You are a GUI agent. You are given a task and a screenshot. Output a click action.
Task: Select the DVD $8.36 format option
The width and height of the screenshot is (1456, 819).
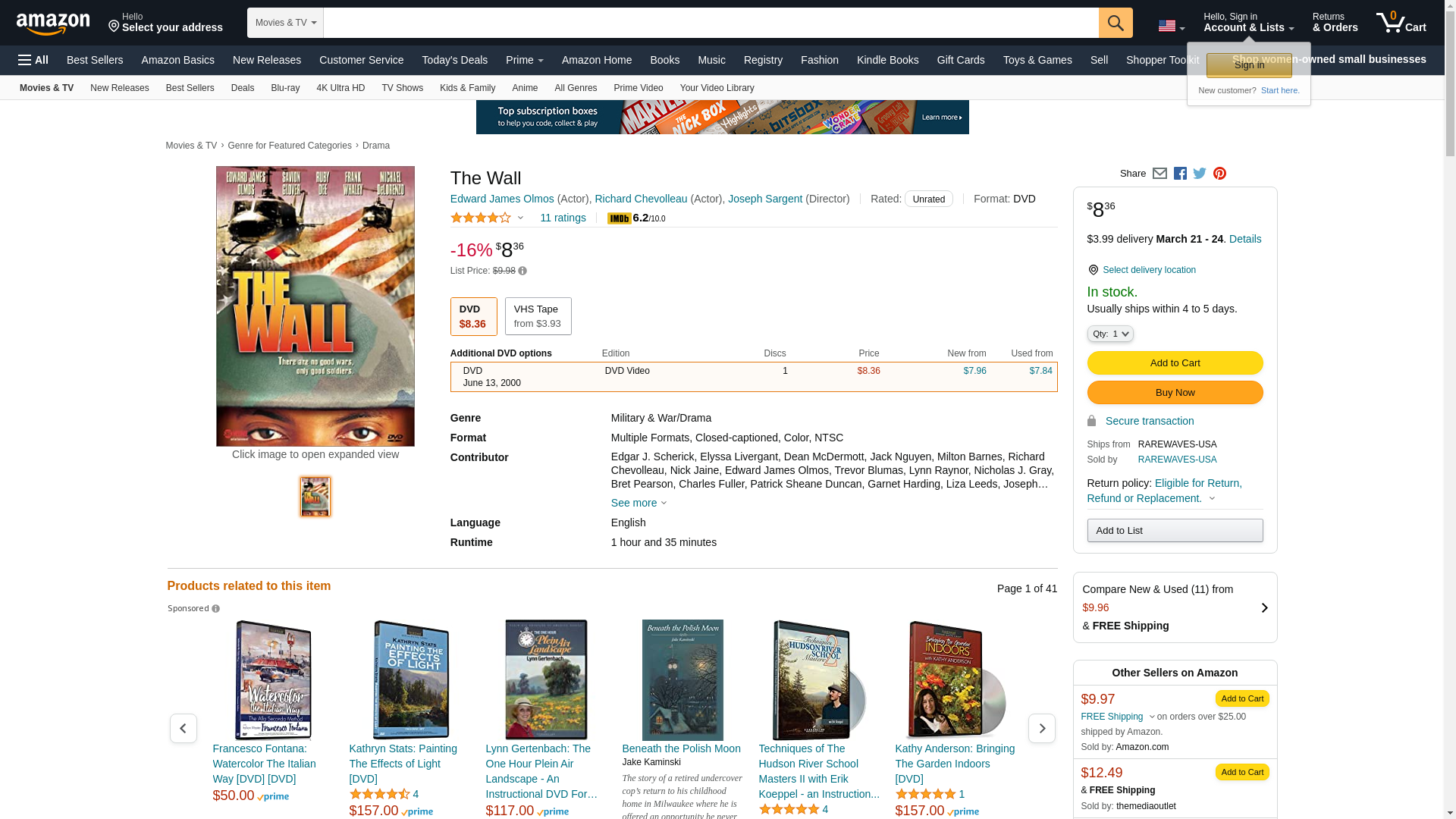pos(473,316)
